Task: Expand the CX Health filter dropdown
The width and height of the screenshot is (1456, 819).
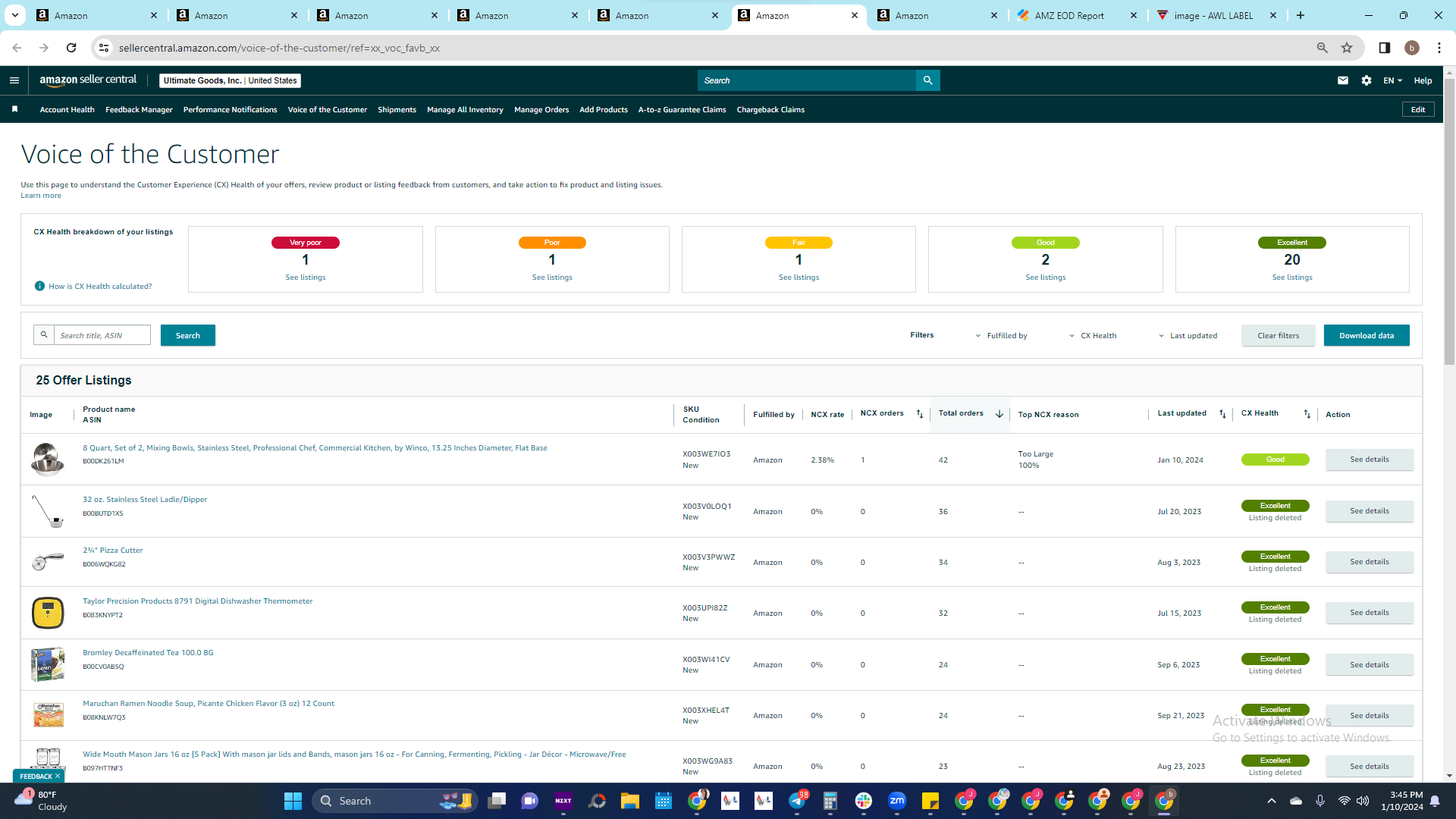Action: pos(1093,336)
